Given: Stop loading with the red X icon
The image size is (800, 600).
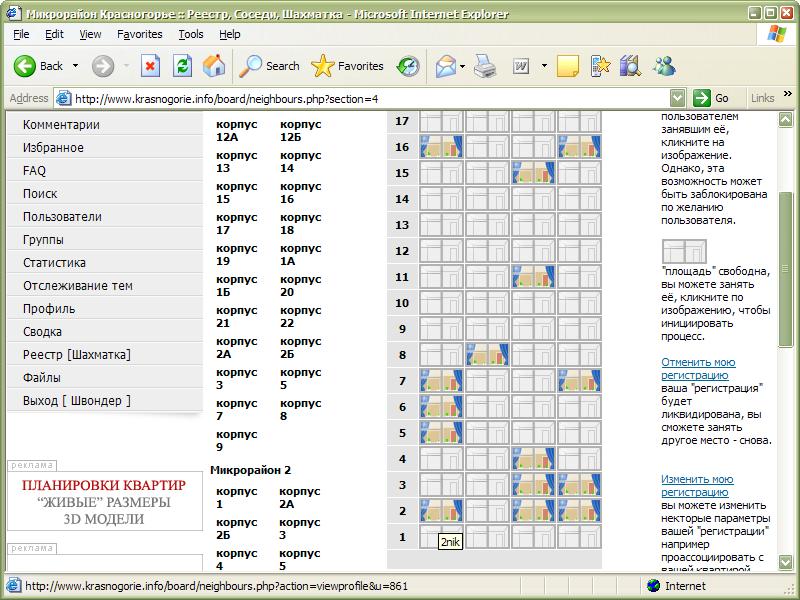Looking at the screenshot, I should tap(151, 66).
